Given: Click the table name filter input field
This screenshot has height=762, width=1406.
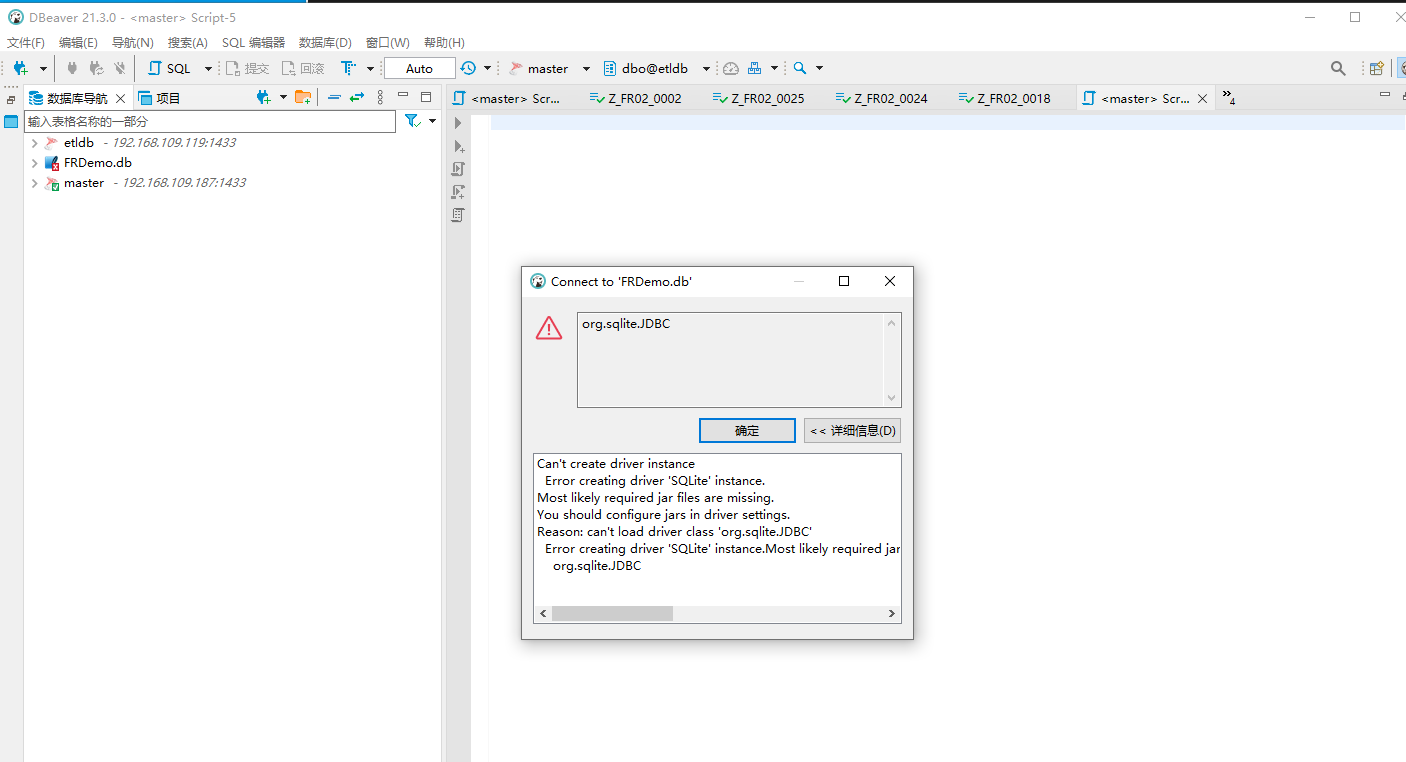Looking at the screenshot, I should point(210,121).
